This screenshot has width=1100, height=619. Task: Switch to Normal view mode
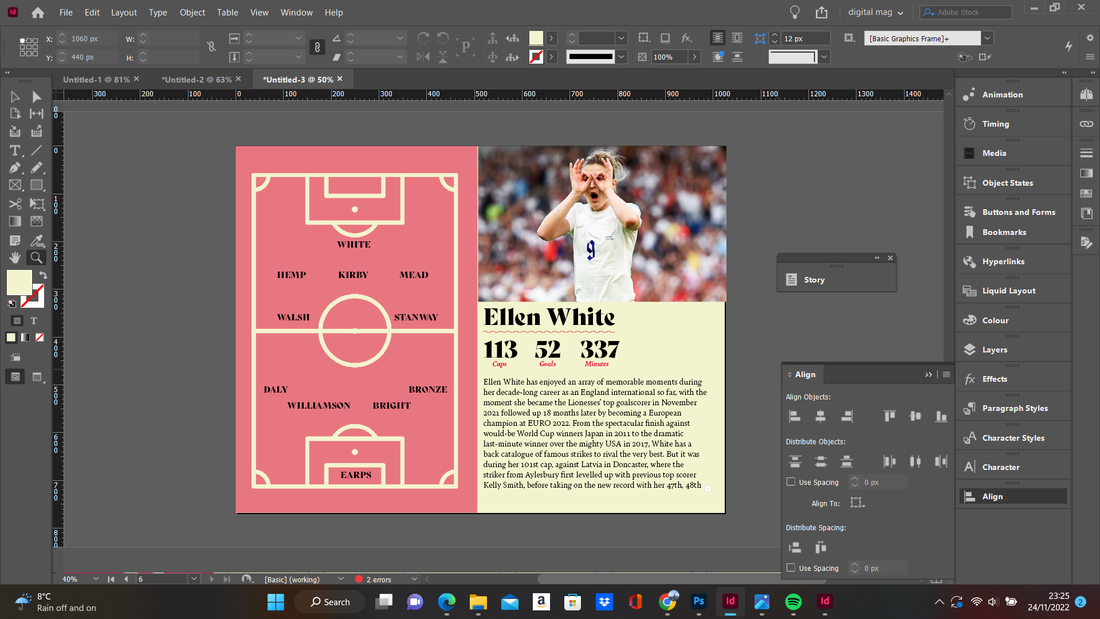[x=15, y=377]
